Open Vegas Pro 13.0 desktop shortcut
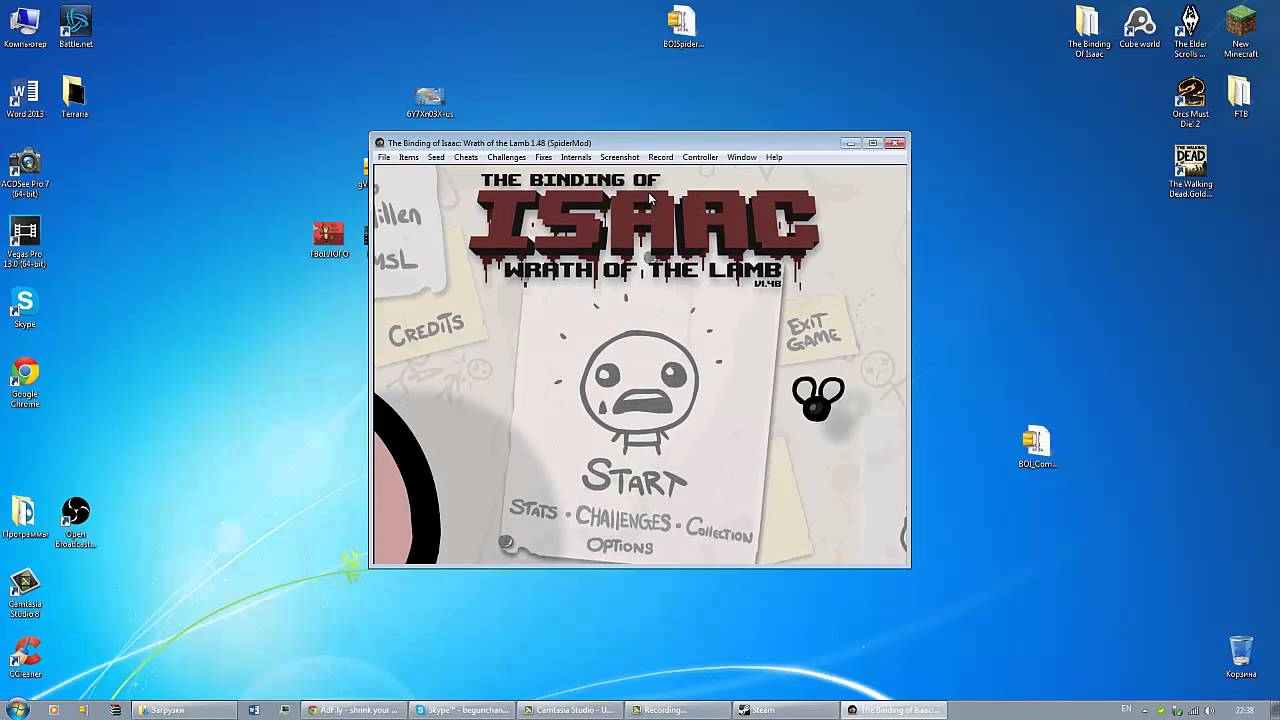 25,242
